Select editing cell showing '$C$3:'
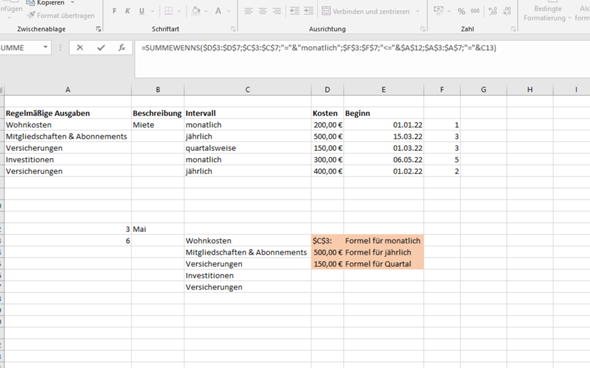The height and width of the screenshot is (368, 590). (x=327, y=241)
